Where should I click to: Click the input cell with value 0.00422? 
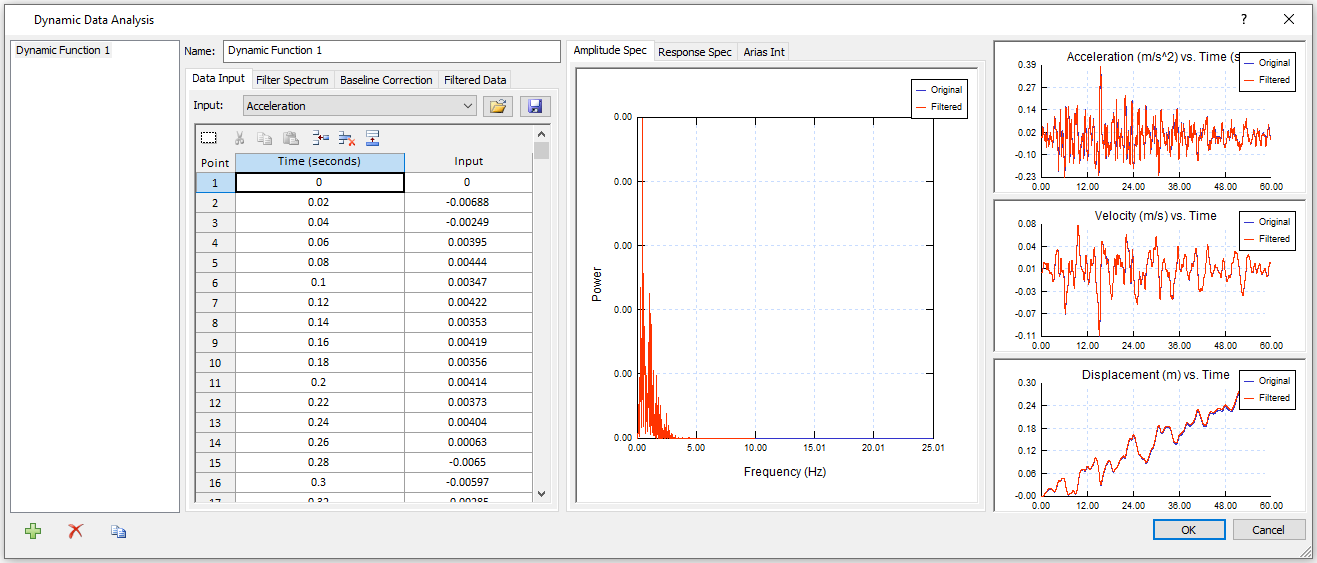point(469,302)
